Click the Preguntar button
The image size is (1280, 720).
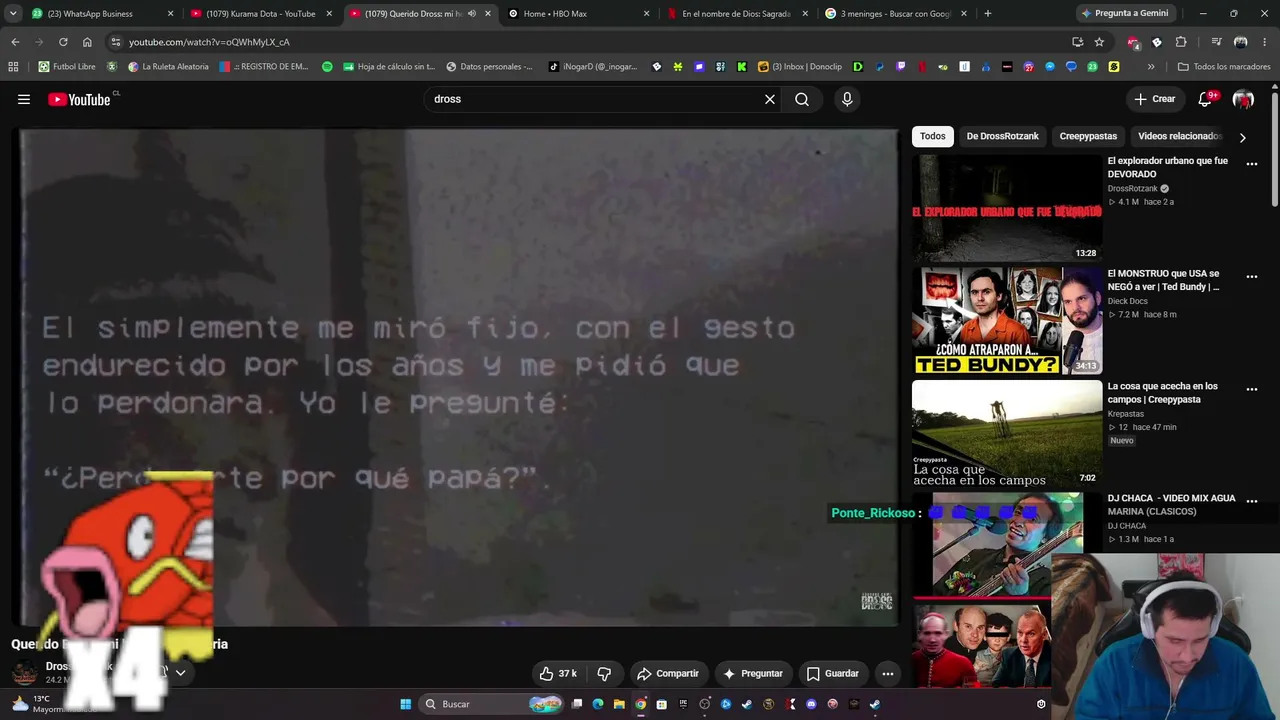(753, 674)
